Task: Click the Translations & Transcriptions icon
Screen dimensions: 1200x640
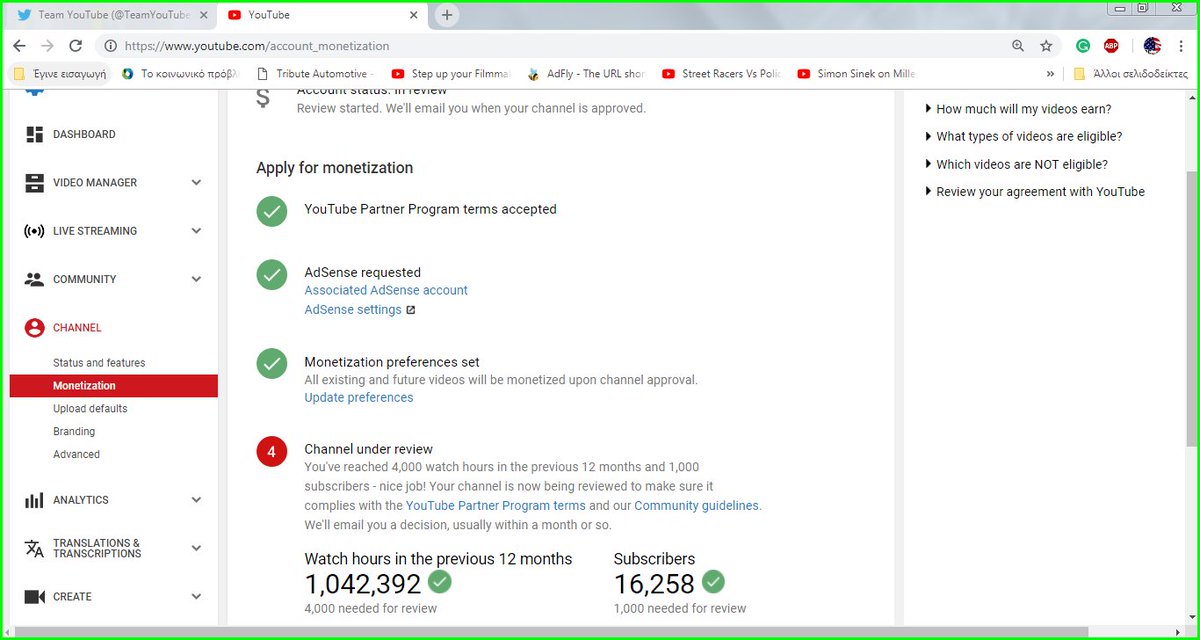Action: pos(35,548)
